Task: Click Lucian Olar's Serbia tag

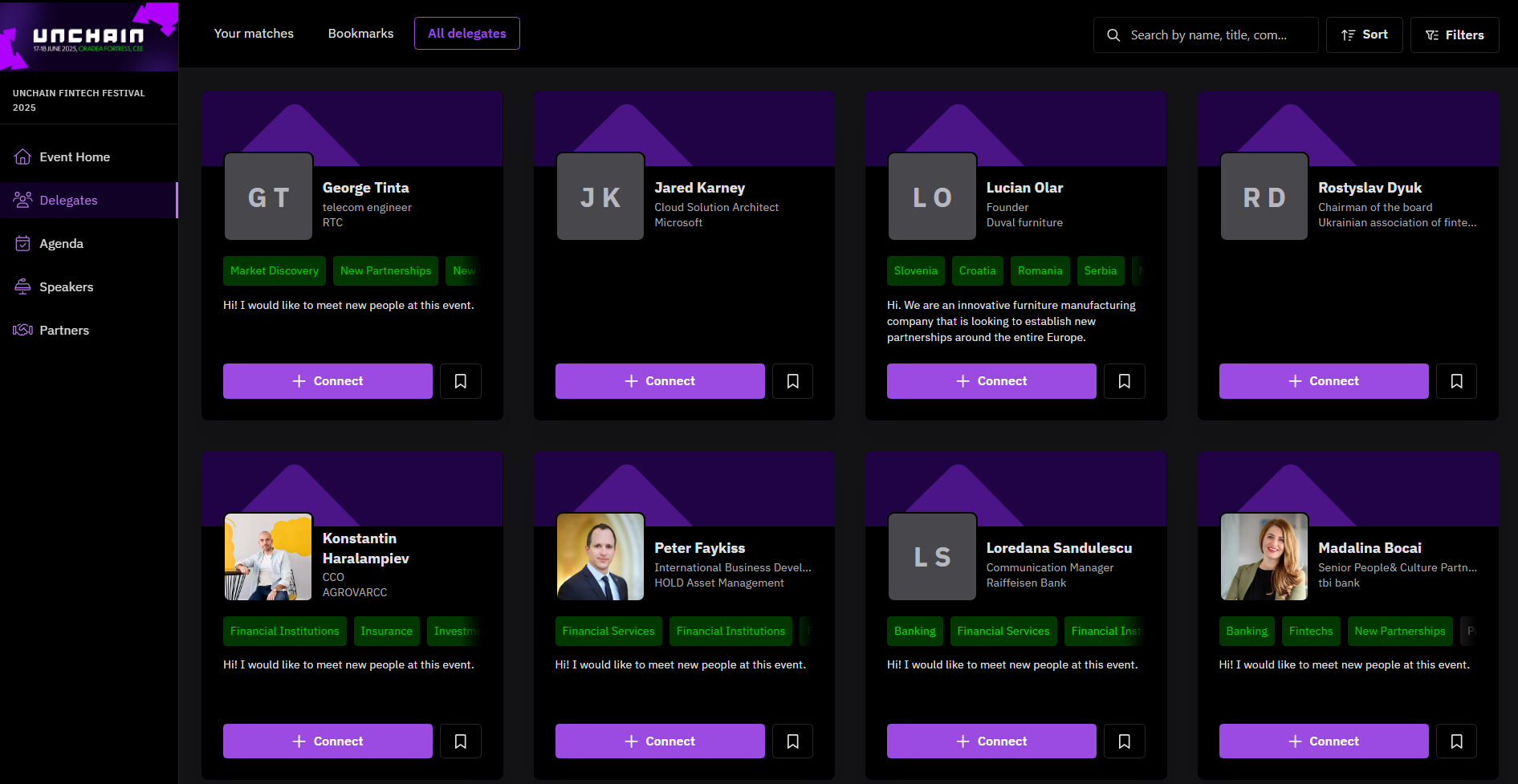Action: pos(1101,270)
